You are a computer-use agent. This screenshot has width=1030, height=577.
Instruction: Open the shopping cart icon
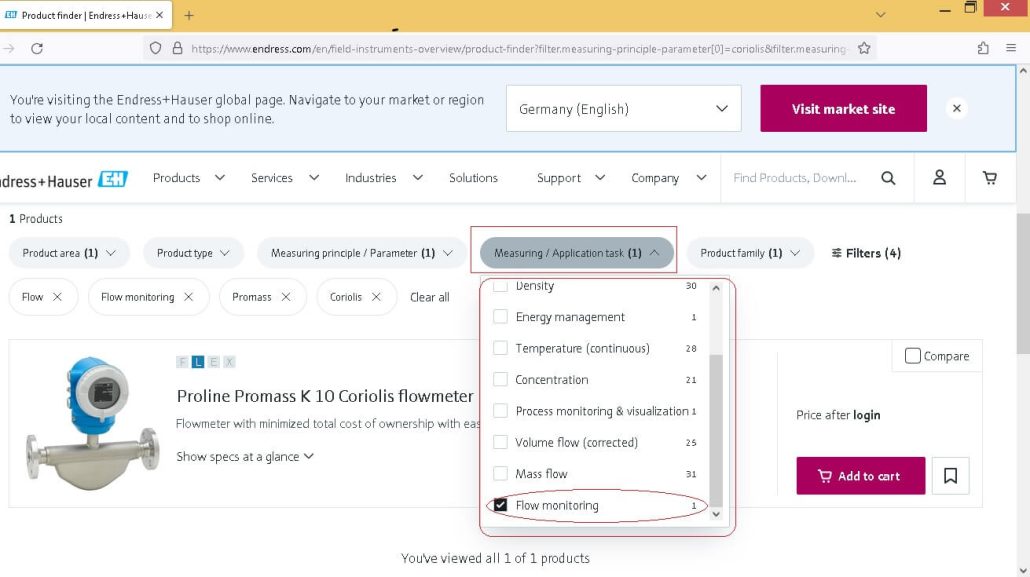(989, 177)
